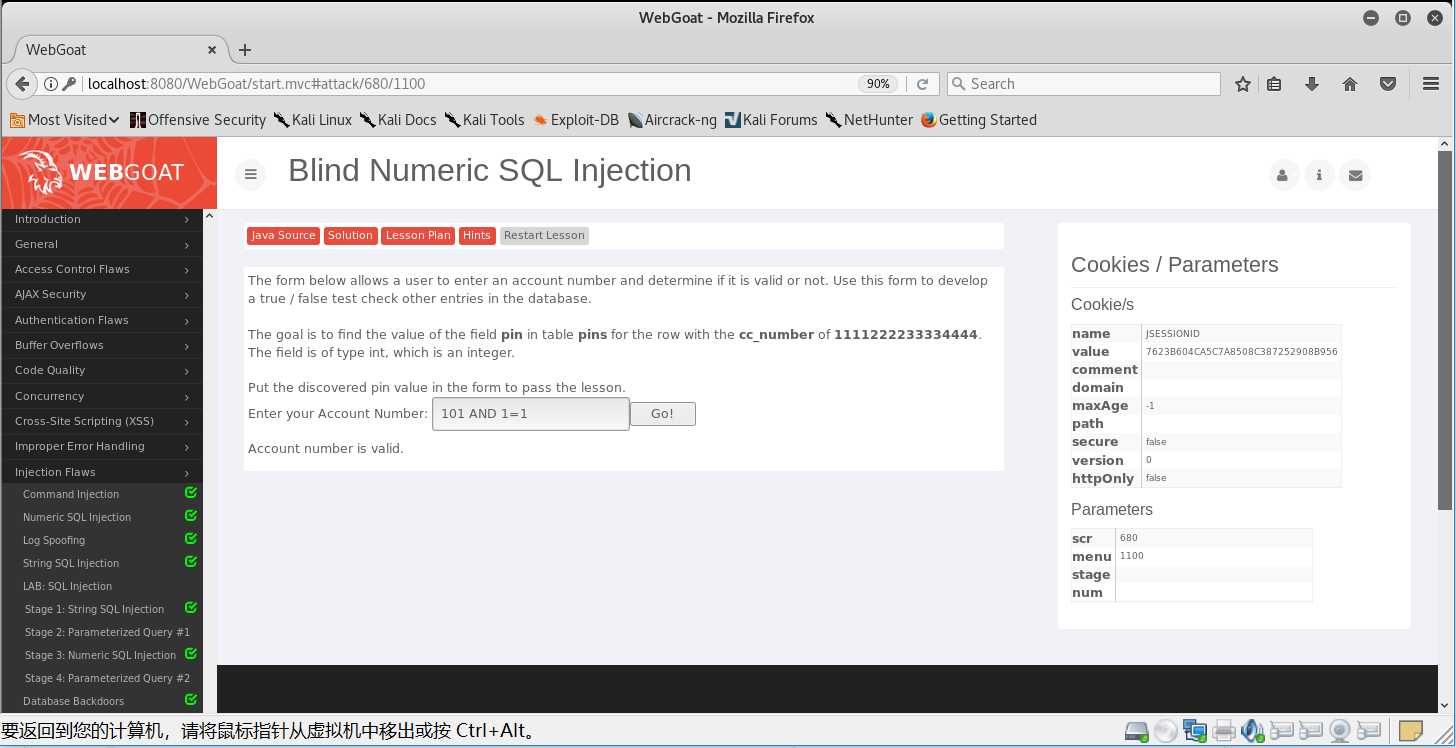Click the VM hard disk status icon

[x=1136, y=731]
